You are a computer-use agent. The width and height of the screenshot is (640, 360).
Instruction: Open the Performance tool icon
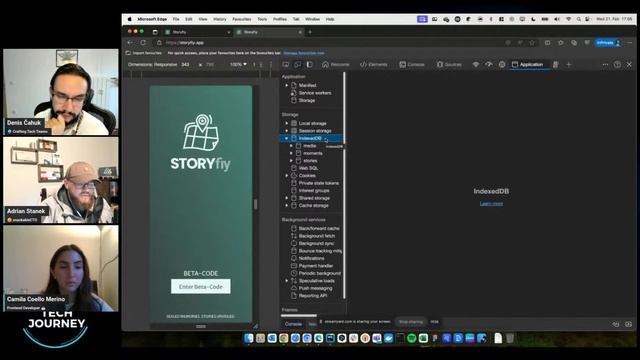pyautogui.click(x=489, y=64)
